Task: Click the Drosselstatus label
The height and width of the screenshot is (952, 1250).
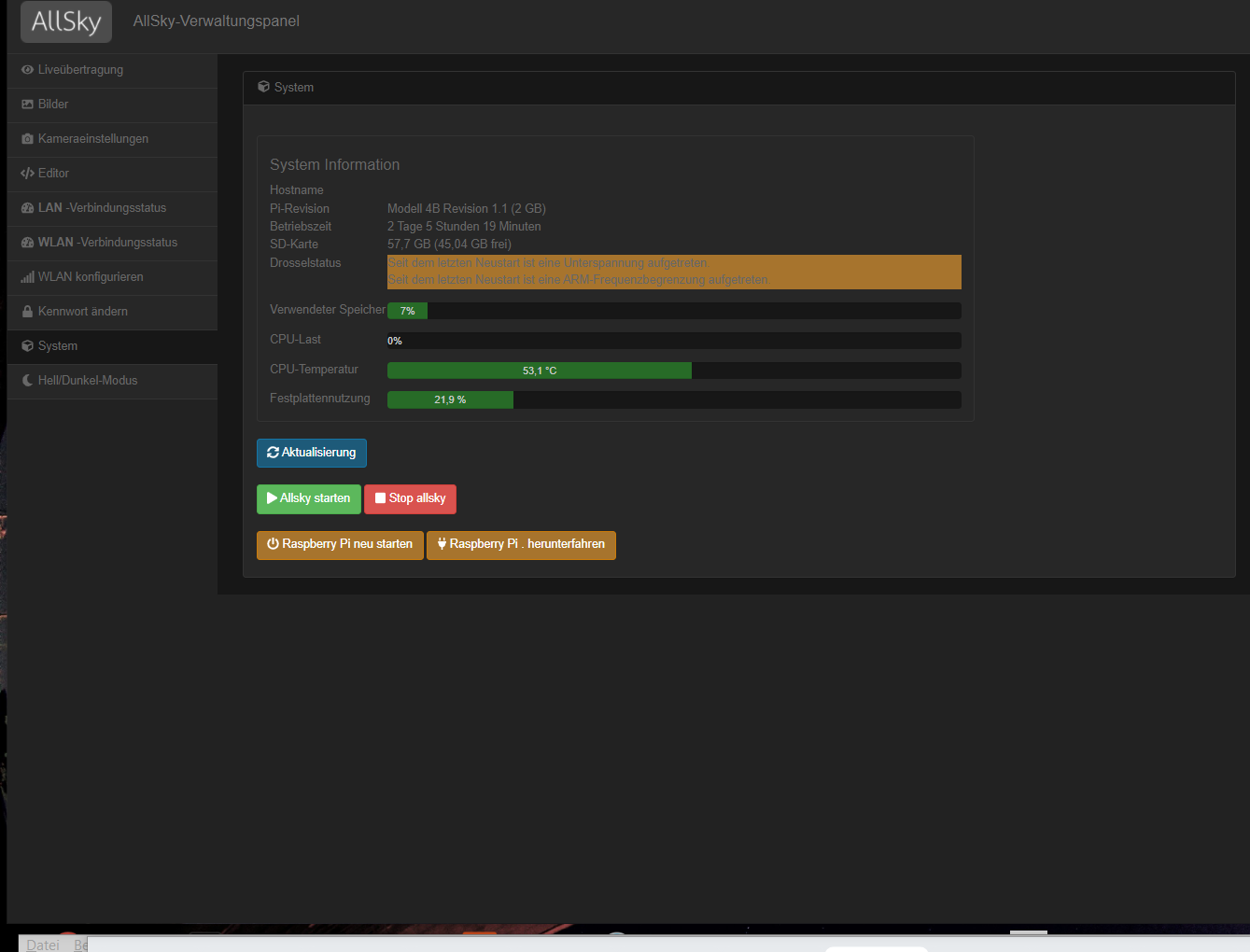Action: coord(305,263)
